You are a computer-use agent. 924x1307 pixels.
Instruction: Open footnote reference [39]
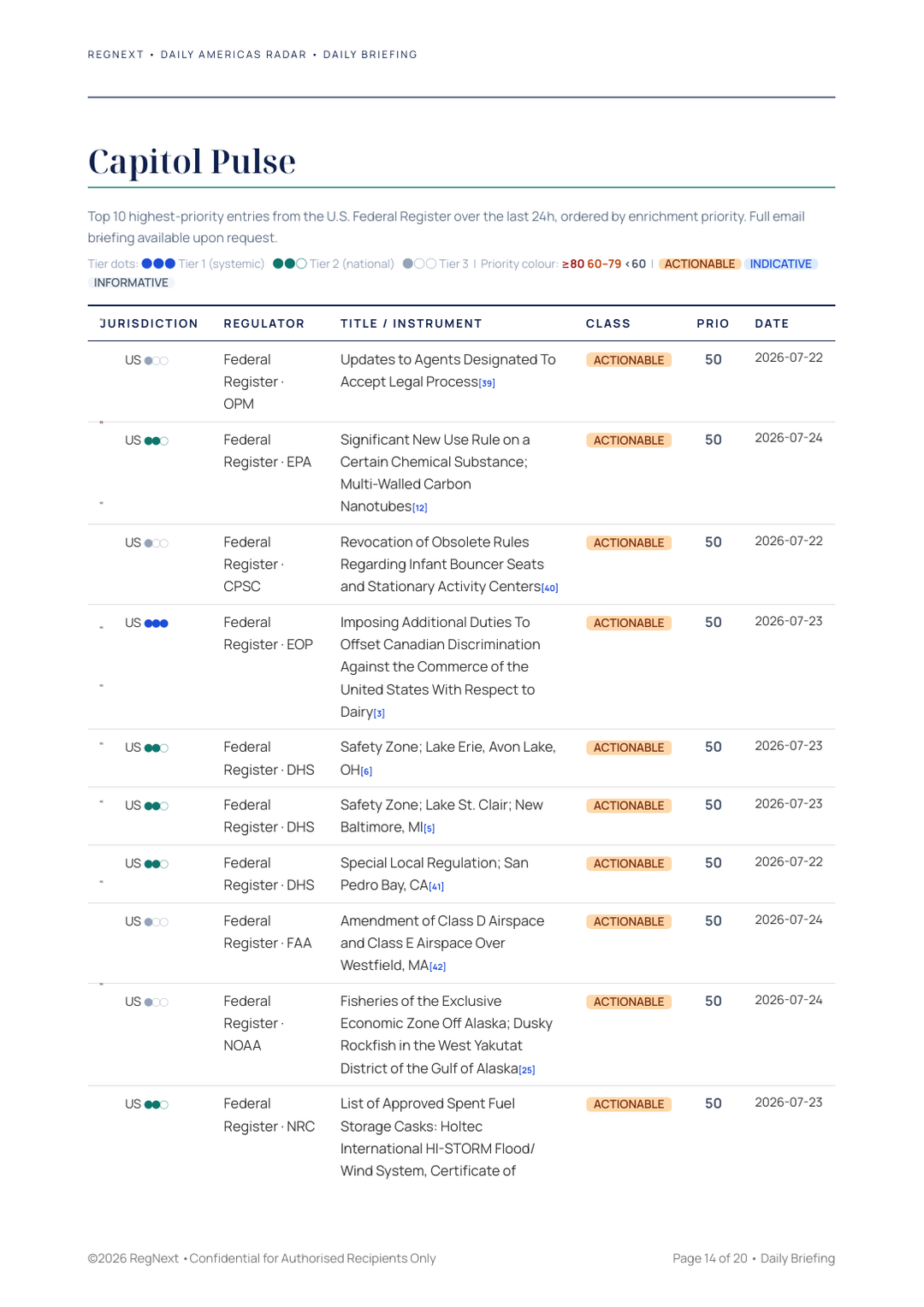(x=487, y=383)
